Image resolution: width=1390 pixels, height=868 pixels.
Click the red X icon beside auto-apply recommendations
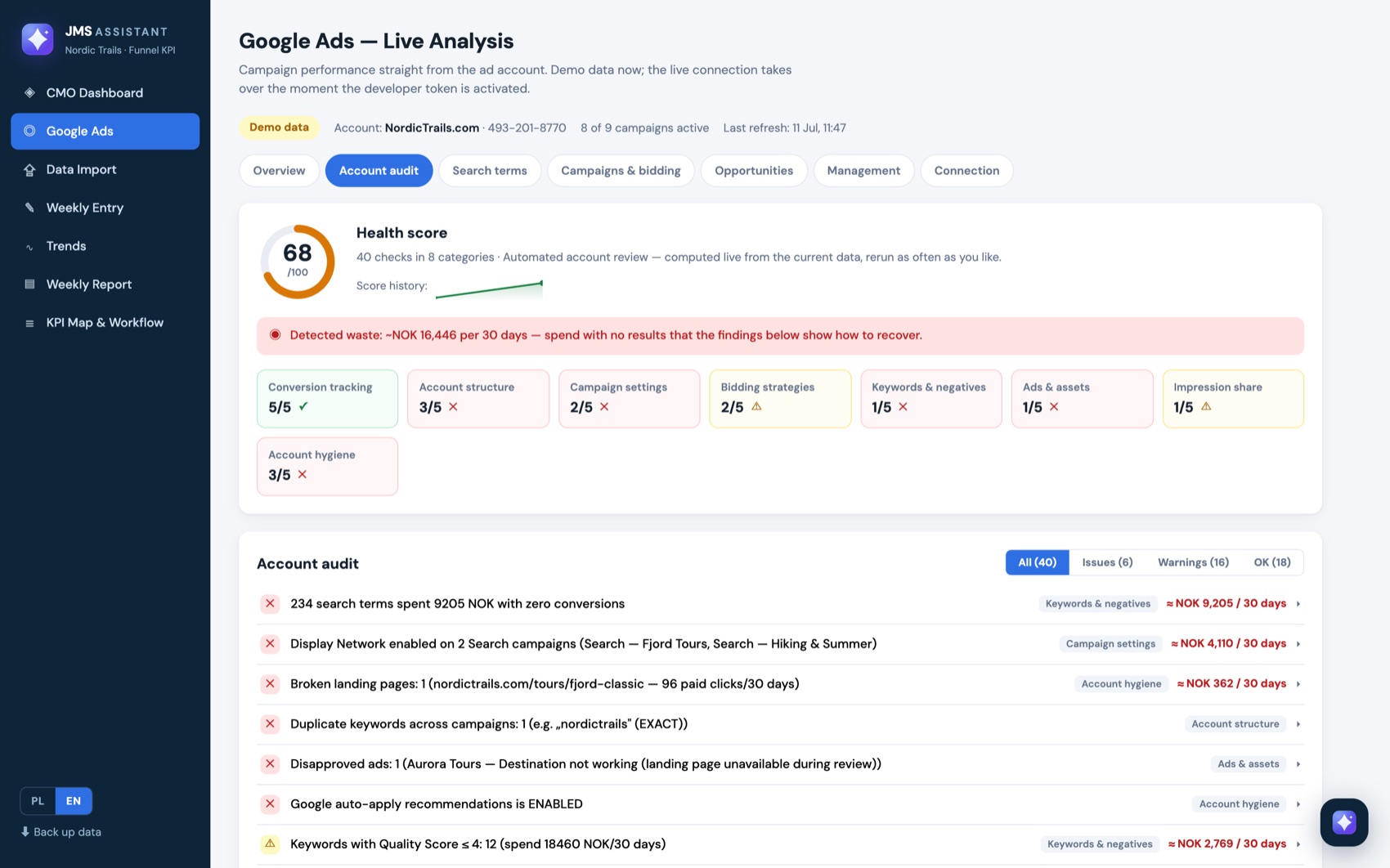point(270,804)
